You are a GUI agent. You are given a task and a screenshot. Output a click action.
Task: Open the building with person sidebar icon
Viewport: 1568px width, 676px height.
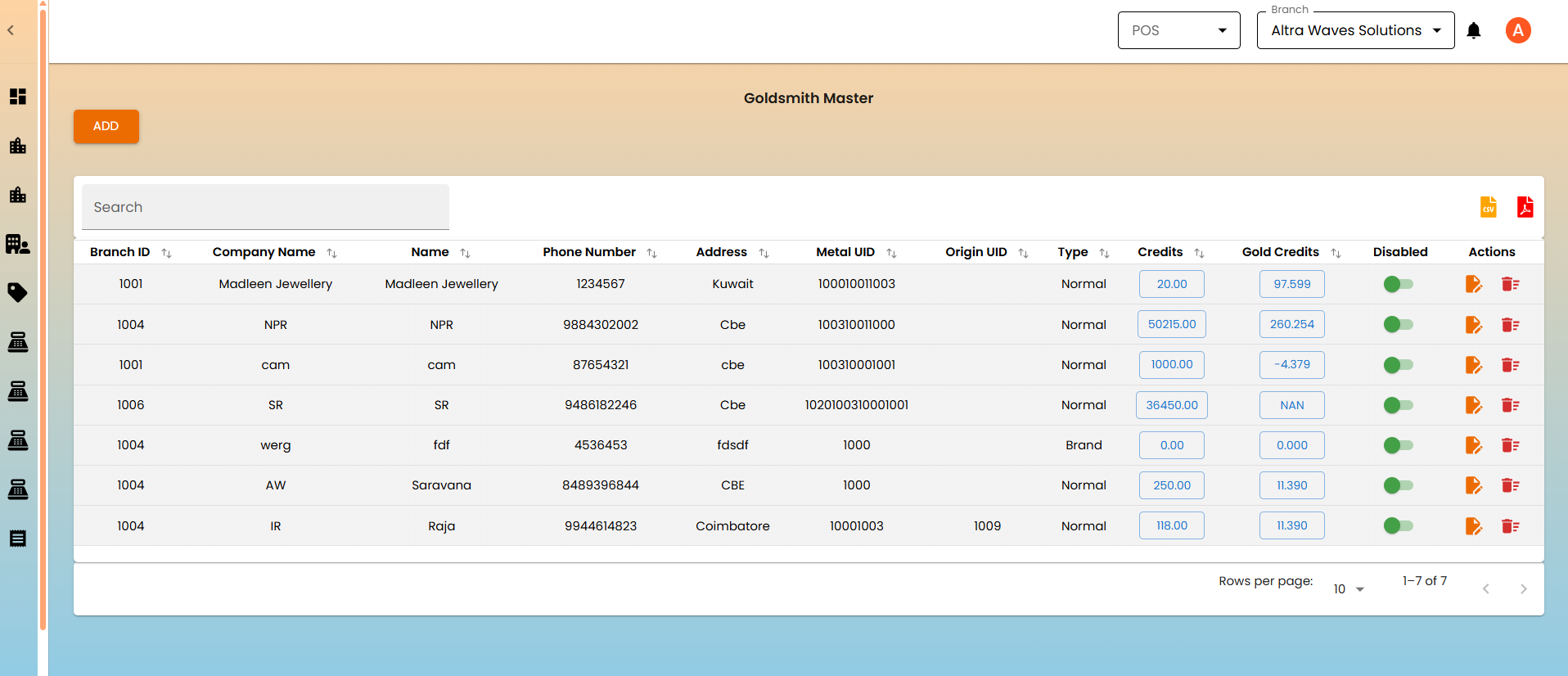click(18, 244)
